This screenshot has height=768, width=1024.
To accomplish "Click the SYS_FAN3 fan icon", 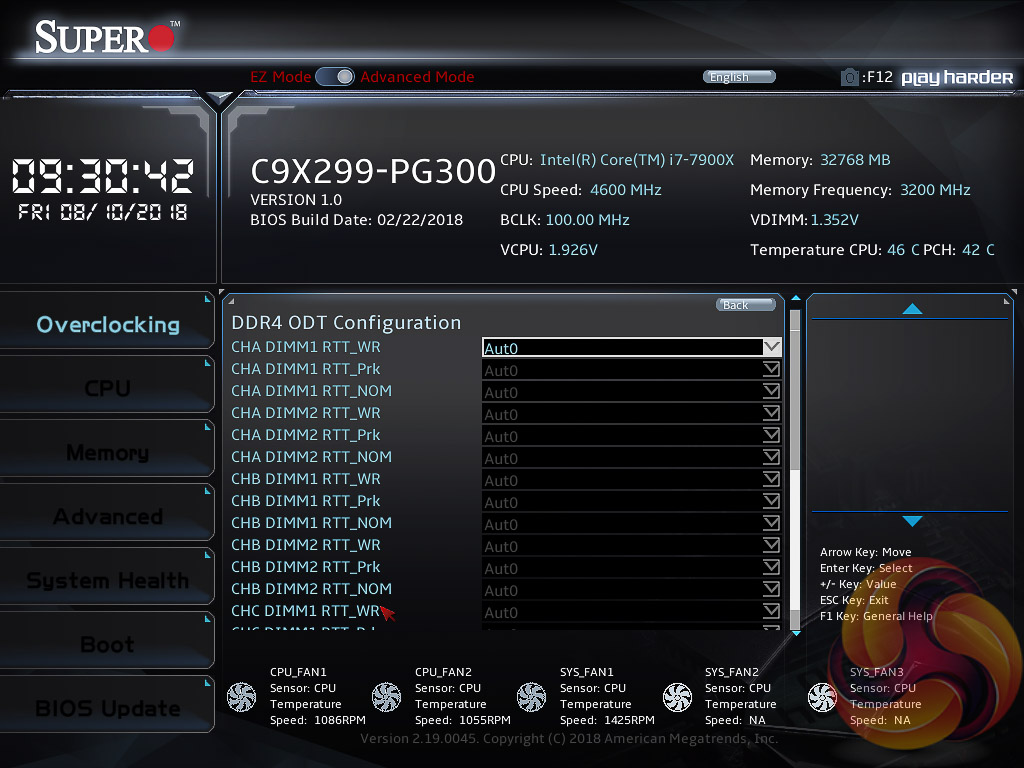I will 822,697.
